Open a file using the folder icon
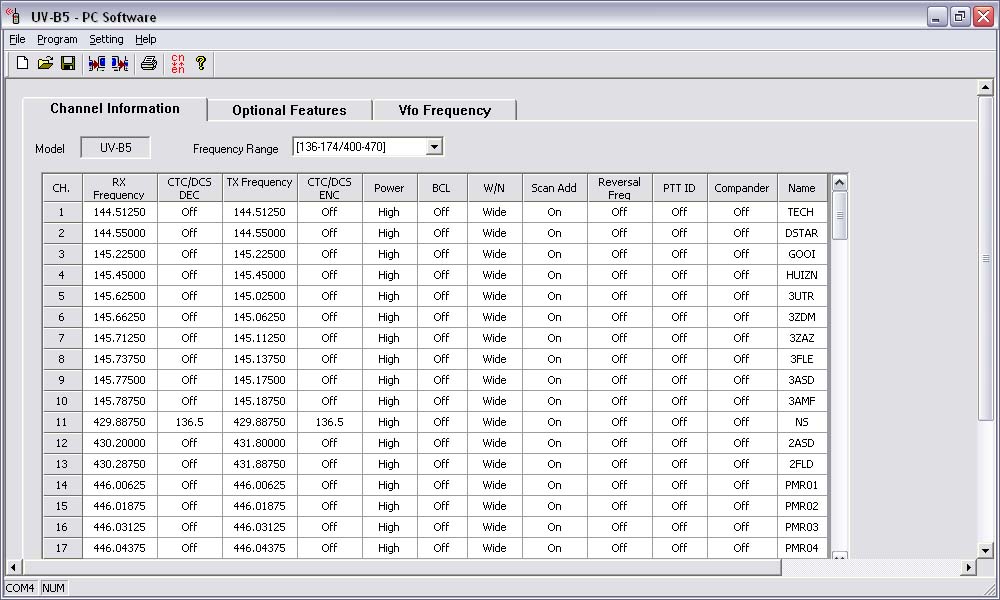Screen dimensions: 1000x600 tap(45, 64)
